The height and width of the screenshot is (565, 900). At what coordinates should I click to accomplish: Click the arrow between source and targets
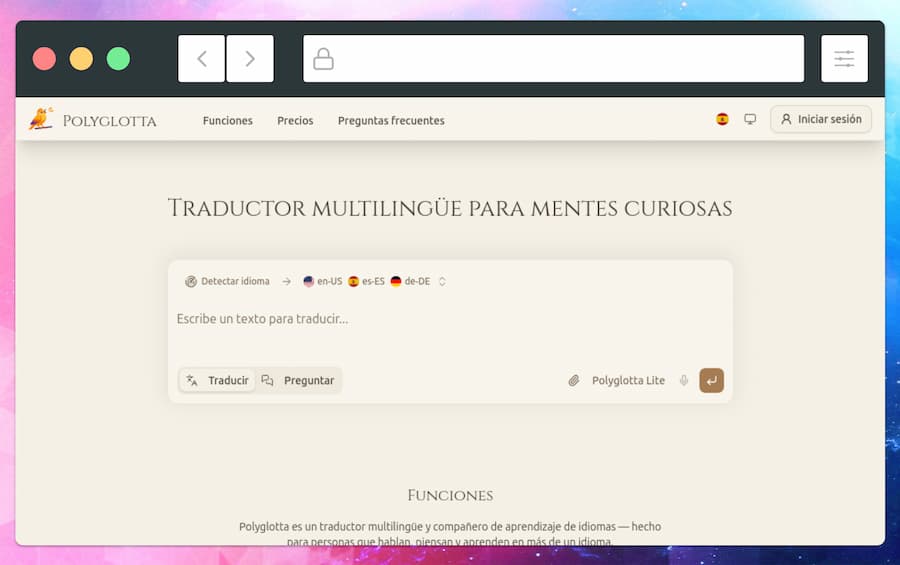[286, 281]
